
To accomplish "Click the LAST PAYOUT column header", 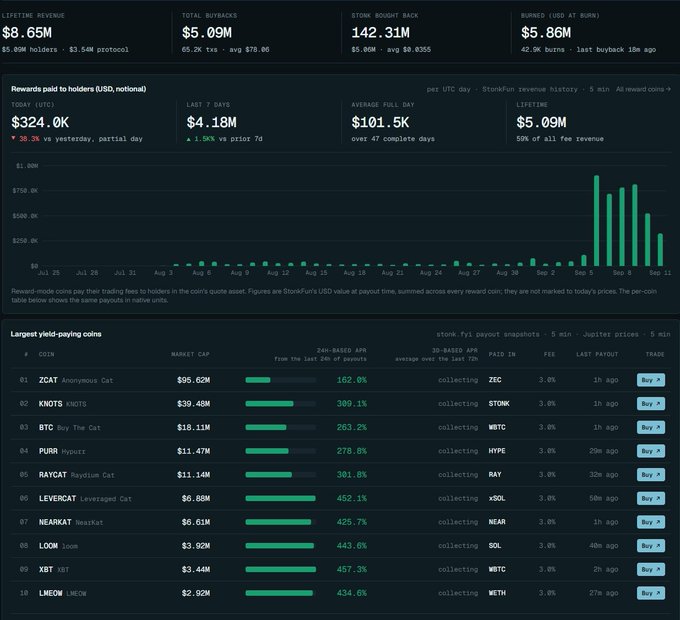I will tap(597, 354).
